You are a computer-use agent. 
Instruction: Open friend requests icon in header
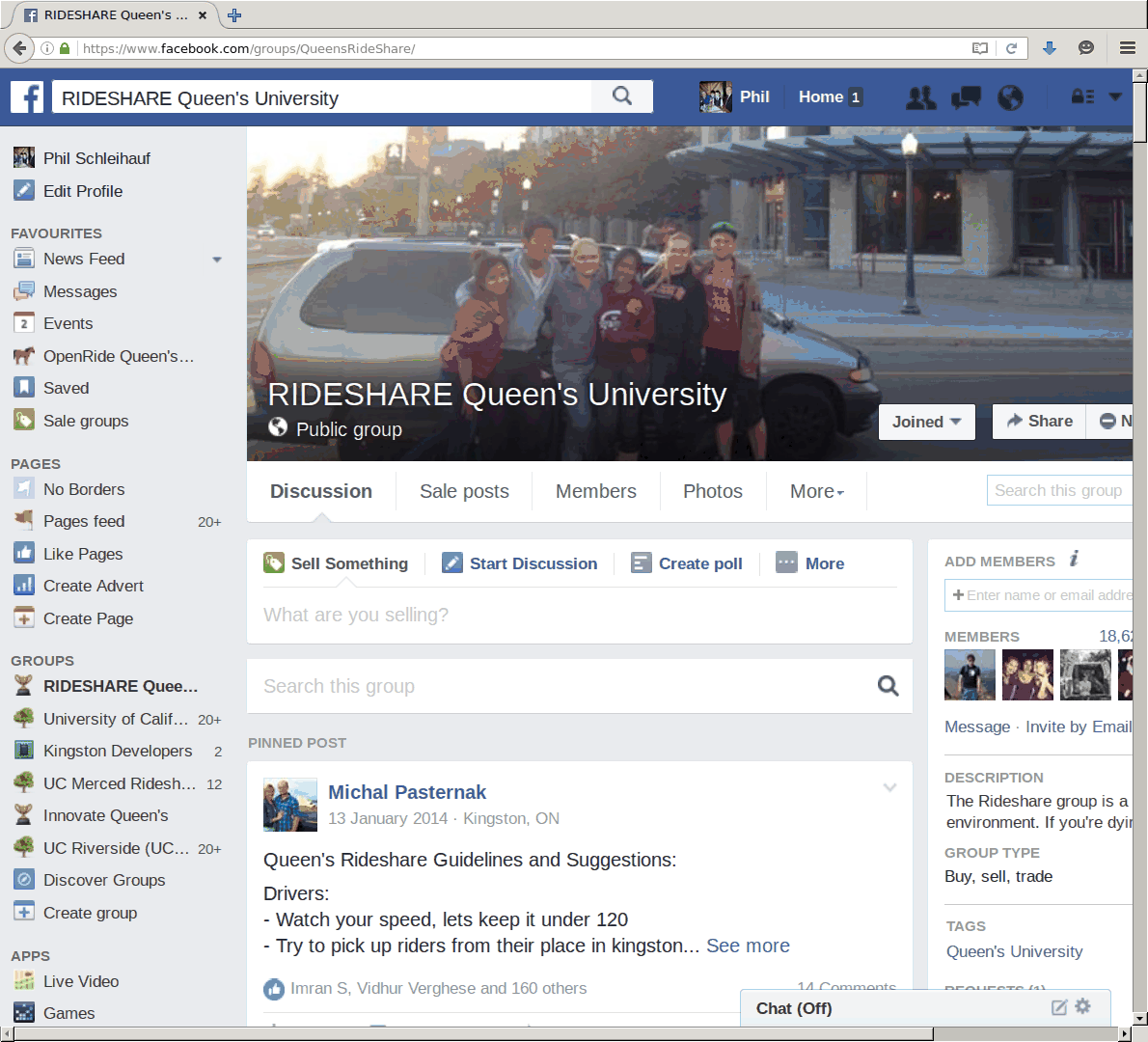920,97
